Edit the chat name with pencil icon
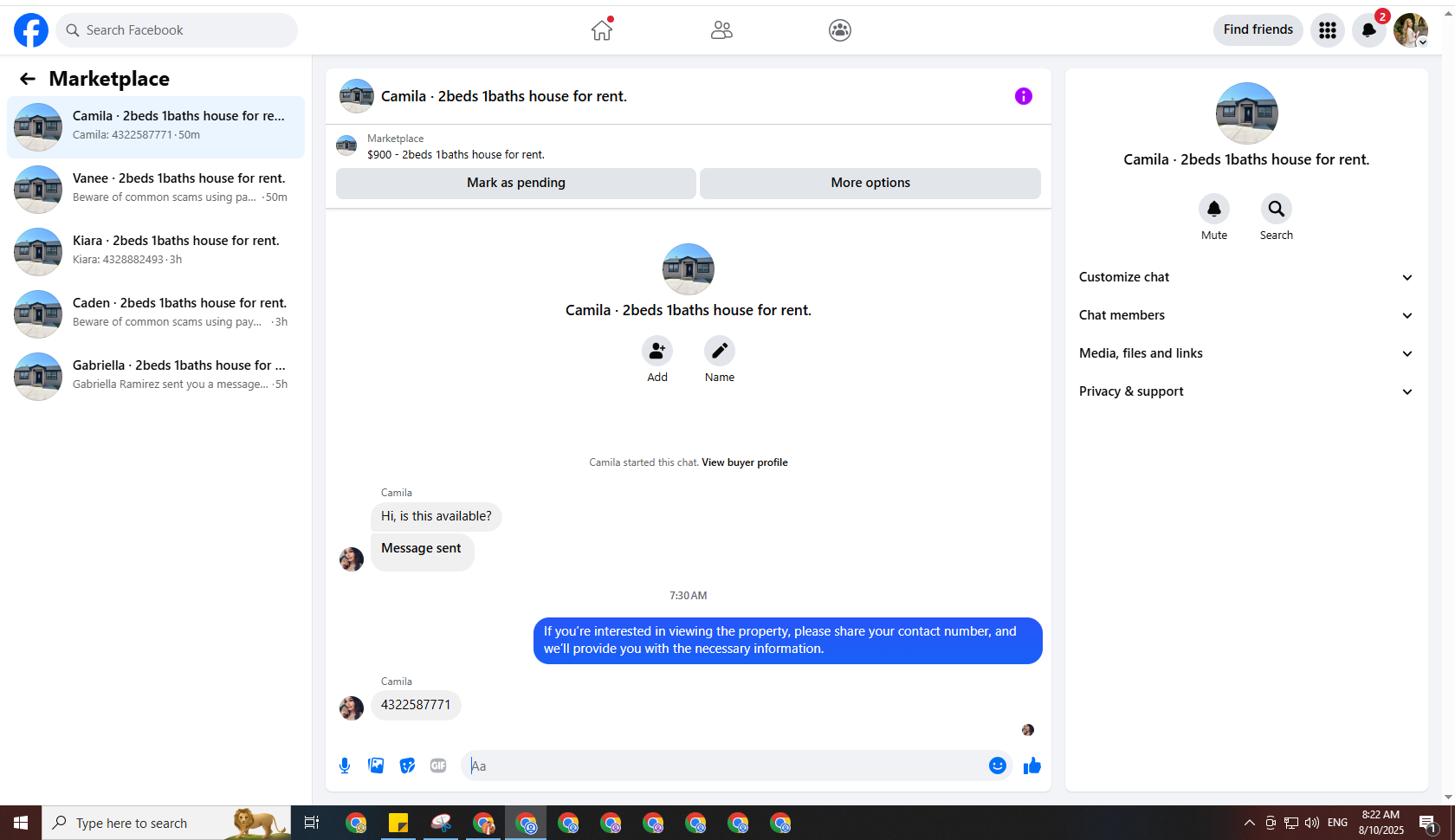 point(720,351)
